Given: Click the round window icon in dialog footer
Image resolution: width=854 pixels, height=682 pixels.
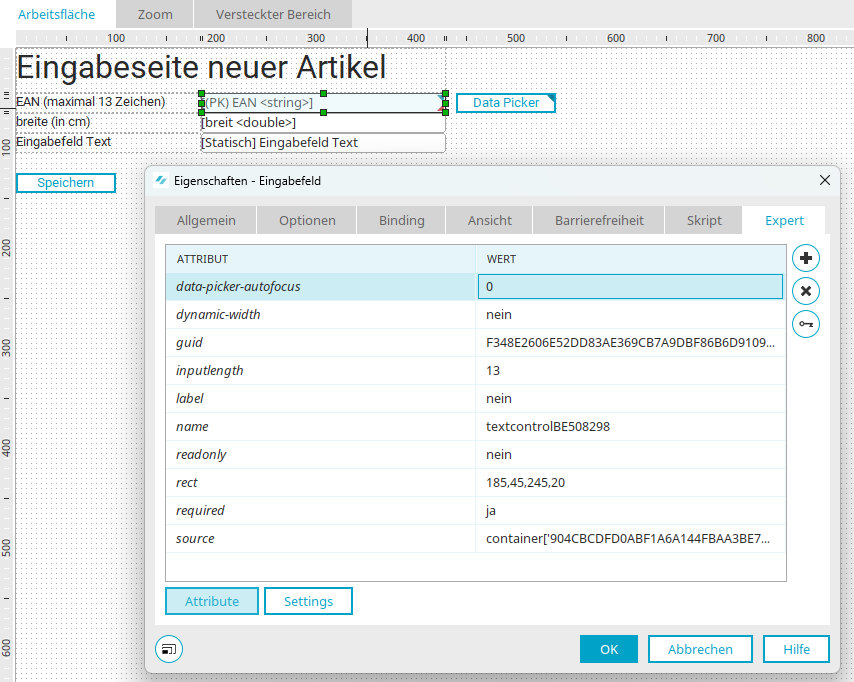Looking at the screenshot, I should point(169,649).
